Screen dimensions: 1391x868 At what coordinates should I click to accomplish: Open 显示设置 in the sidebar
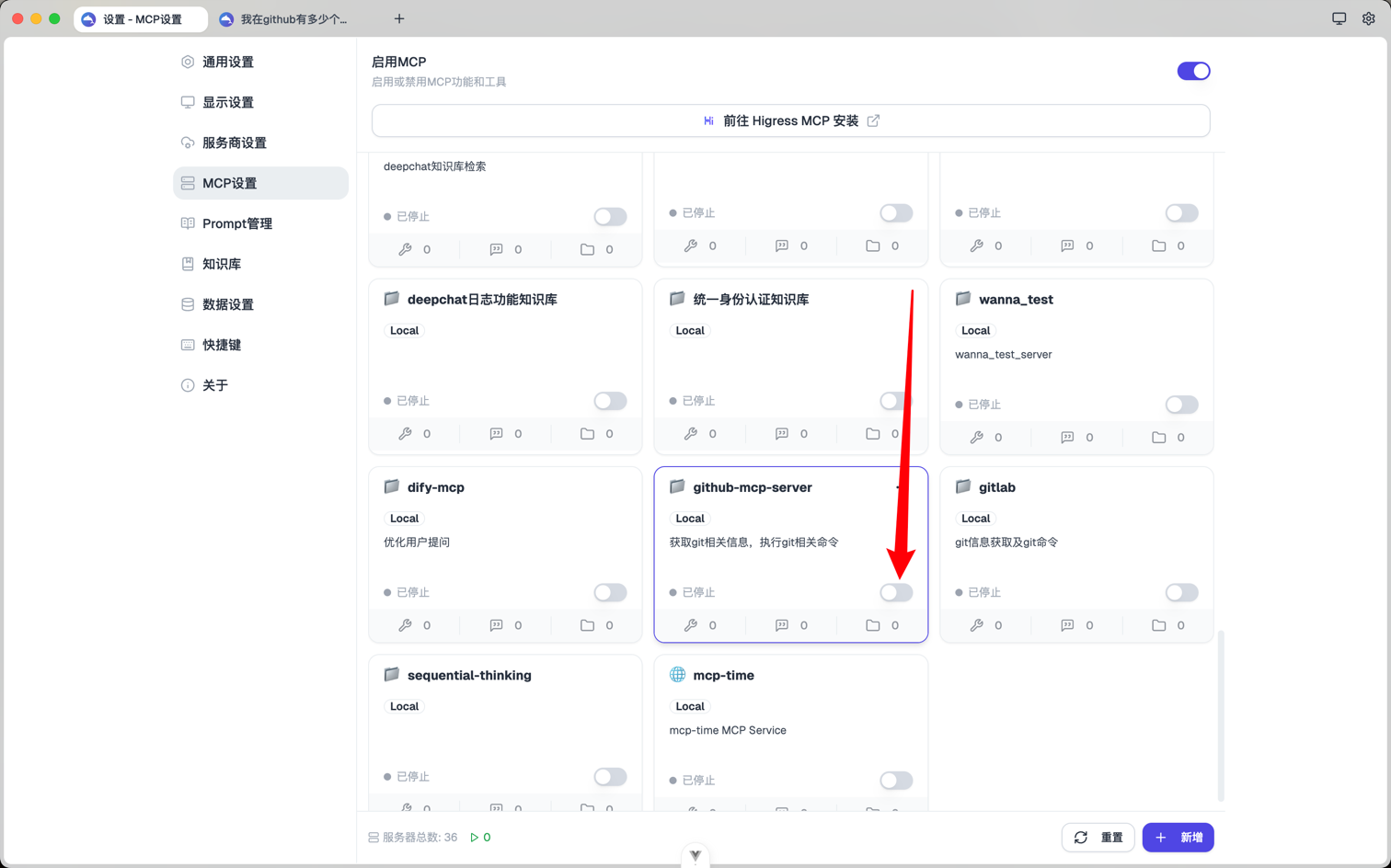pos(260,102)
